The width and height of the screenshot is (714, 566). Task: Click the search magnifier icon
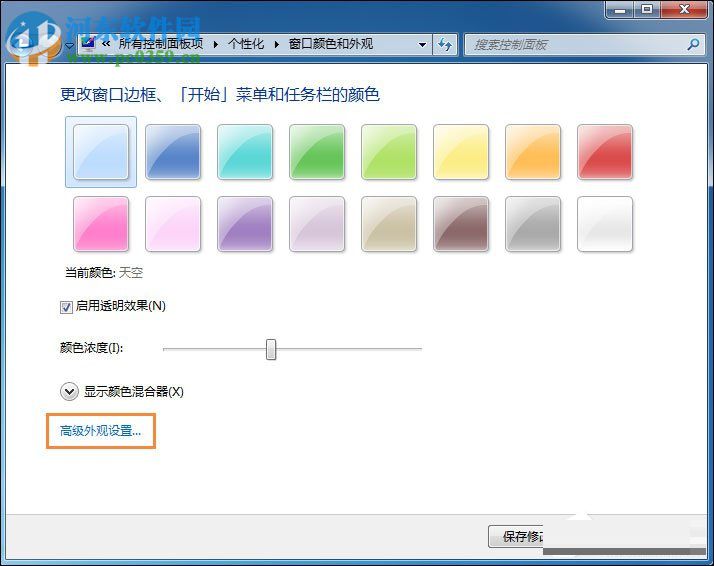693,45
